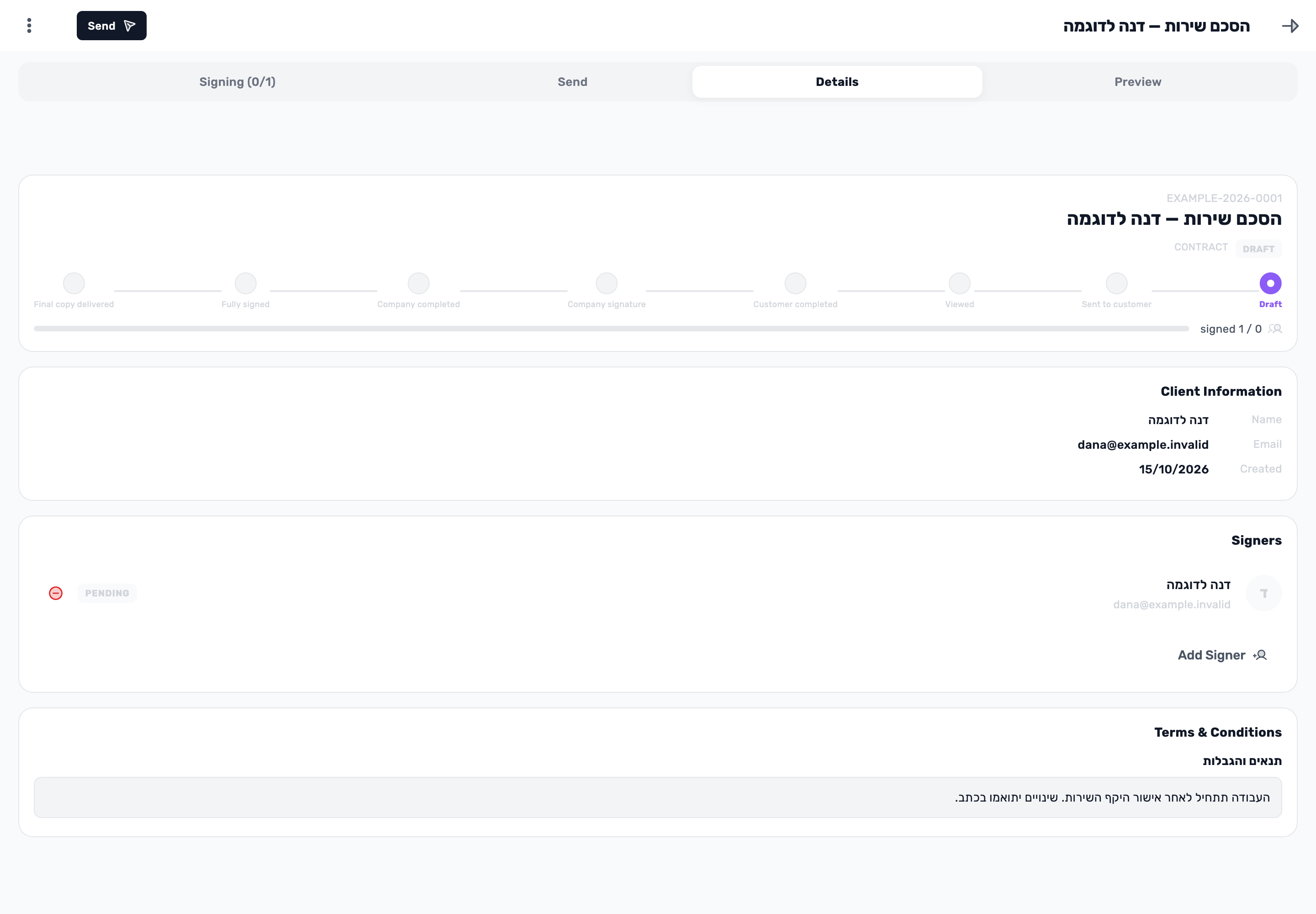Click the Viewed step circle
Screen dimensions: 1316x914
pos(959,283)
